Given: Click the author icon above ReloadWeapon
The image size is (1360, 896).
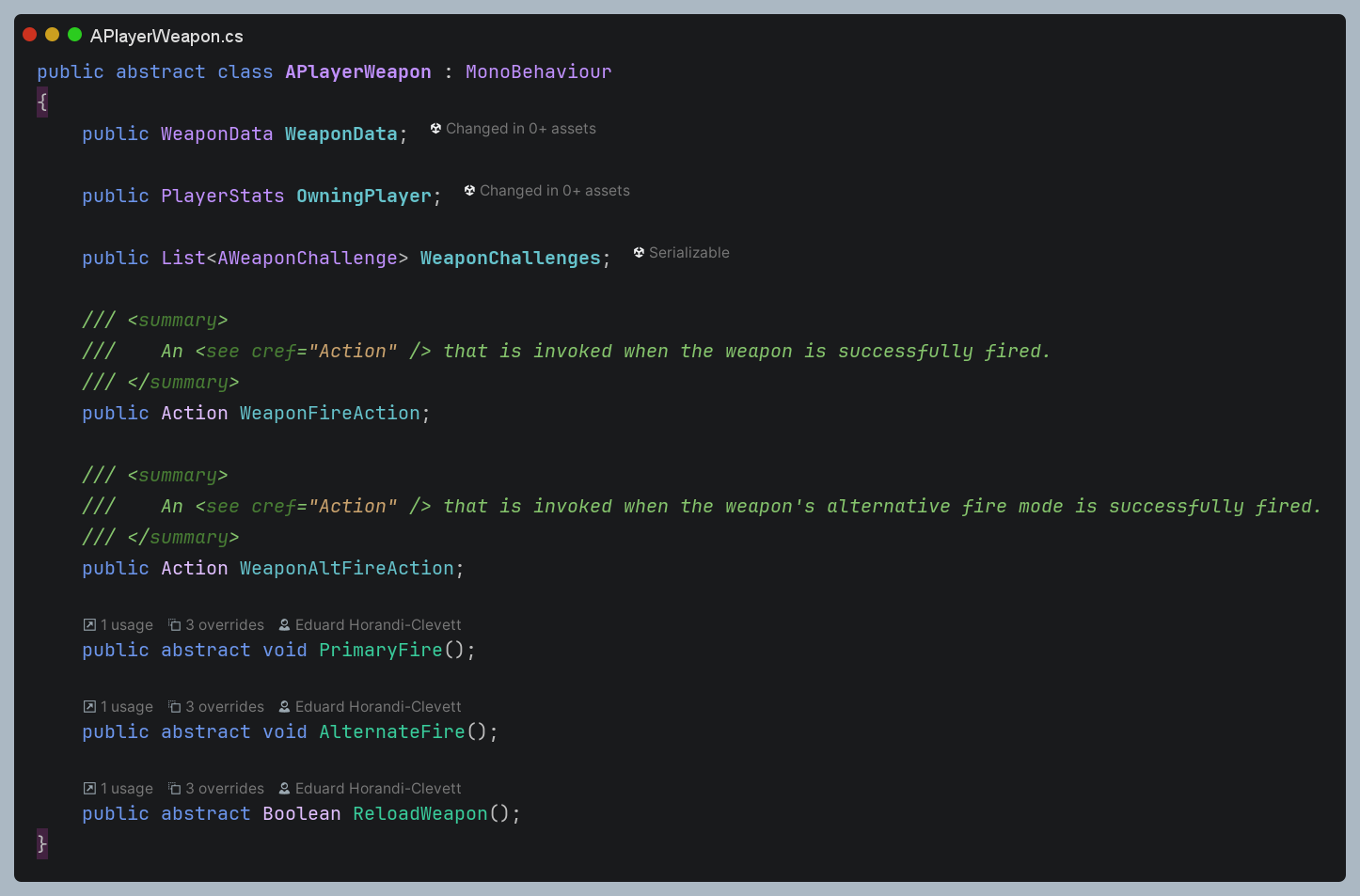Looking at the screenshot, I should click(284, 789).
